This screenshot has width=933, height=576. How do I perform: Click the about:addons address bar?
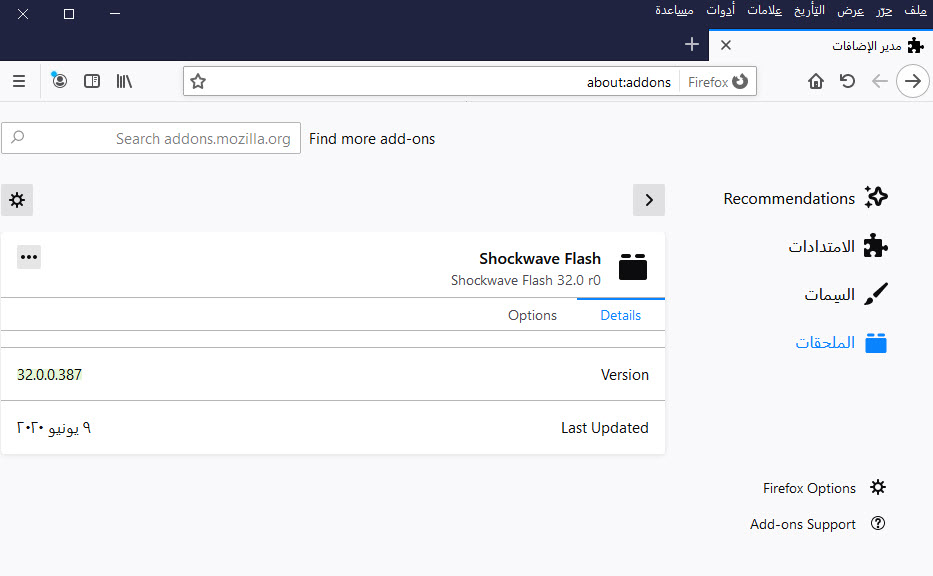click(470, 82)
